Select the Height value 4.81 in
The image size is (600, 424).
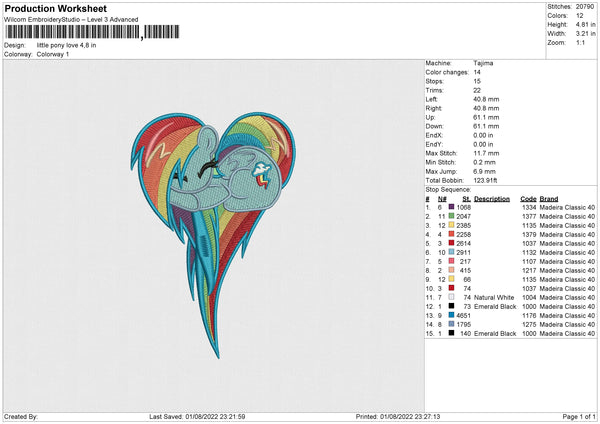(585, 24)
